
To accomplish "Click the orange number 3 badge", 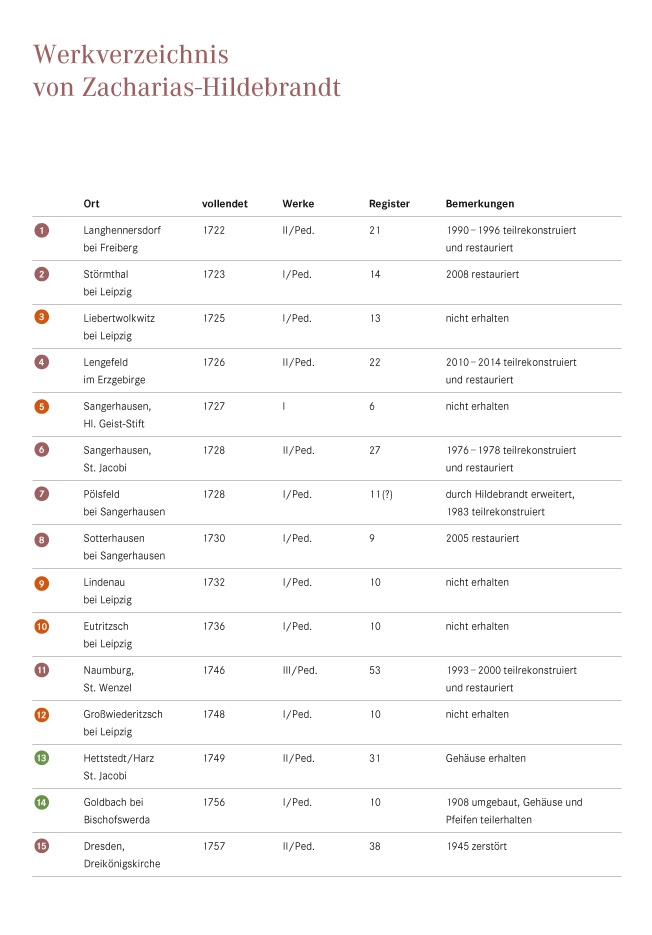I will click(x=42, y=318).
